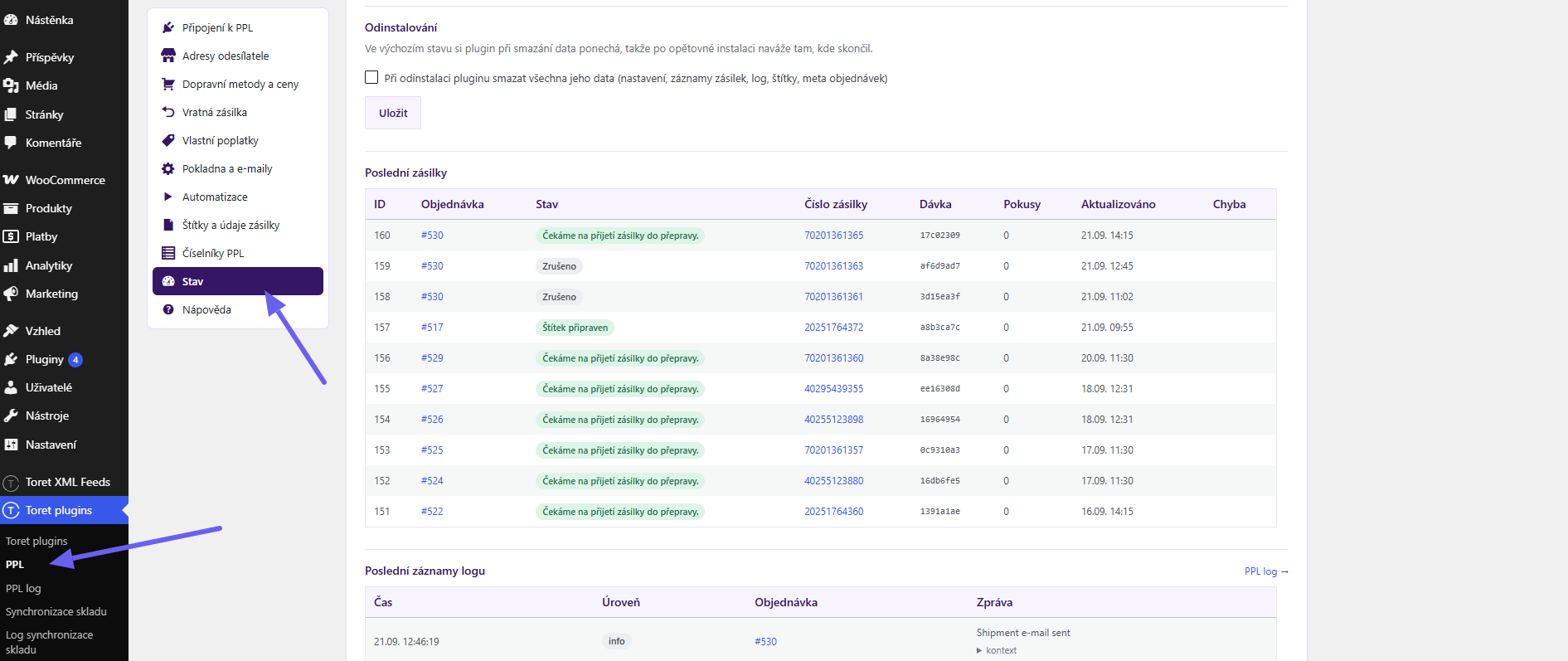Screen dimensions: 1568x661
Task: Click the Dopravní metody cart icon
Action: click(168, 84)
